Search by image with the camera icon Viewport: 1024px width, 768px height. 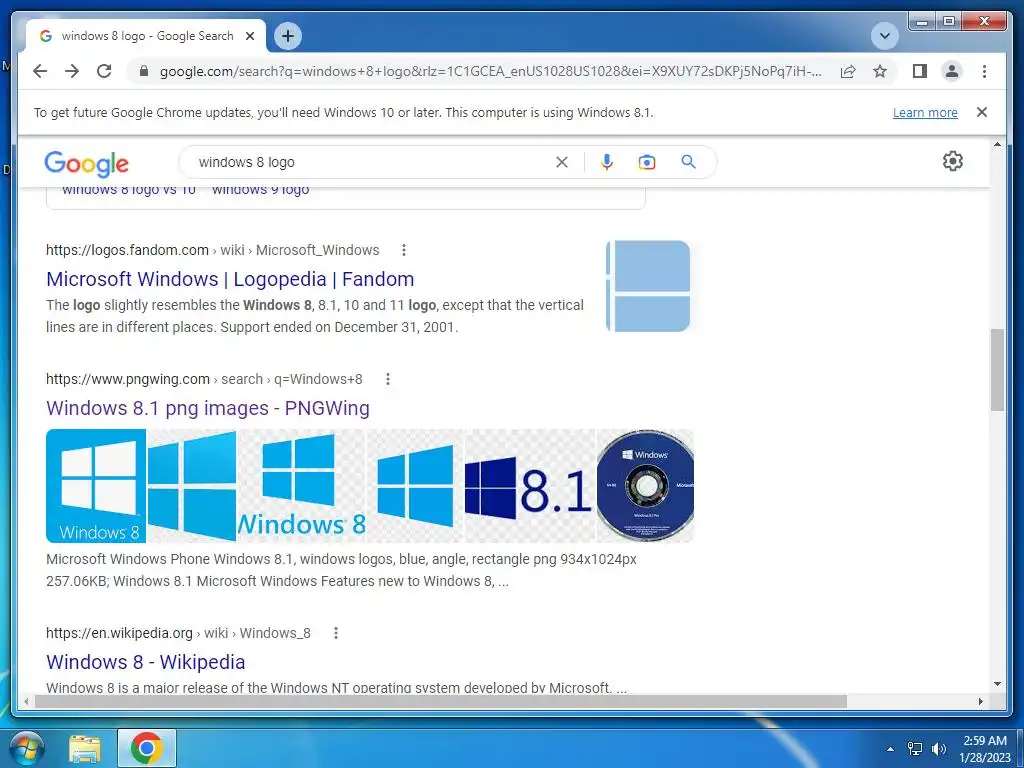pos(647,162)
